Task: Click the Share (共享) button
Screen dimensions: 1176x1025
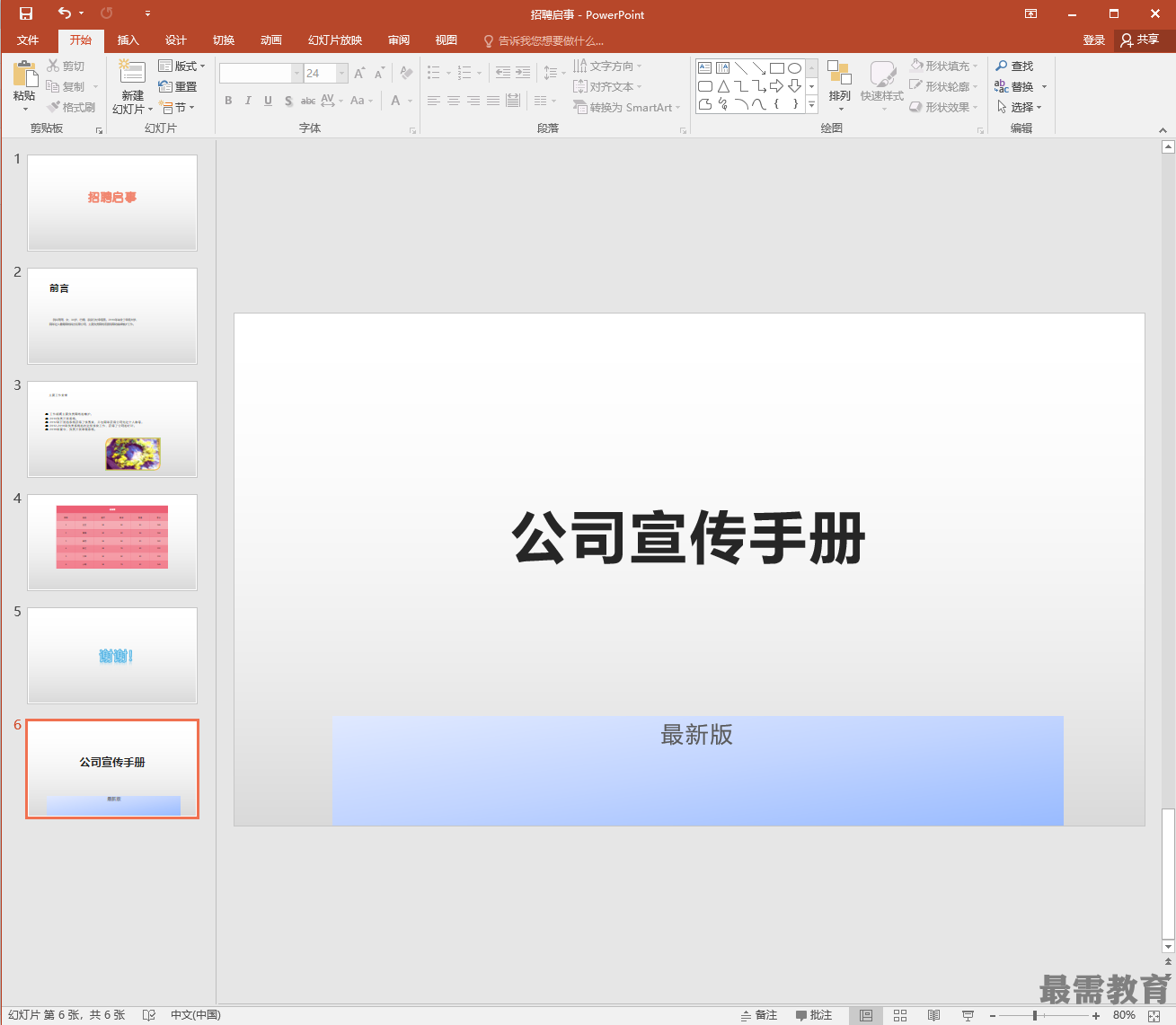Action: pyautogui.click(x=1140, y=40)
